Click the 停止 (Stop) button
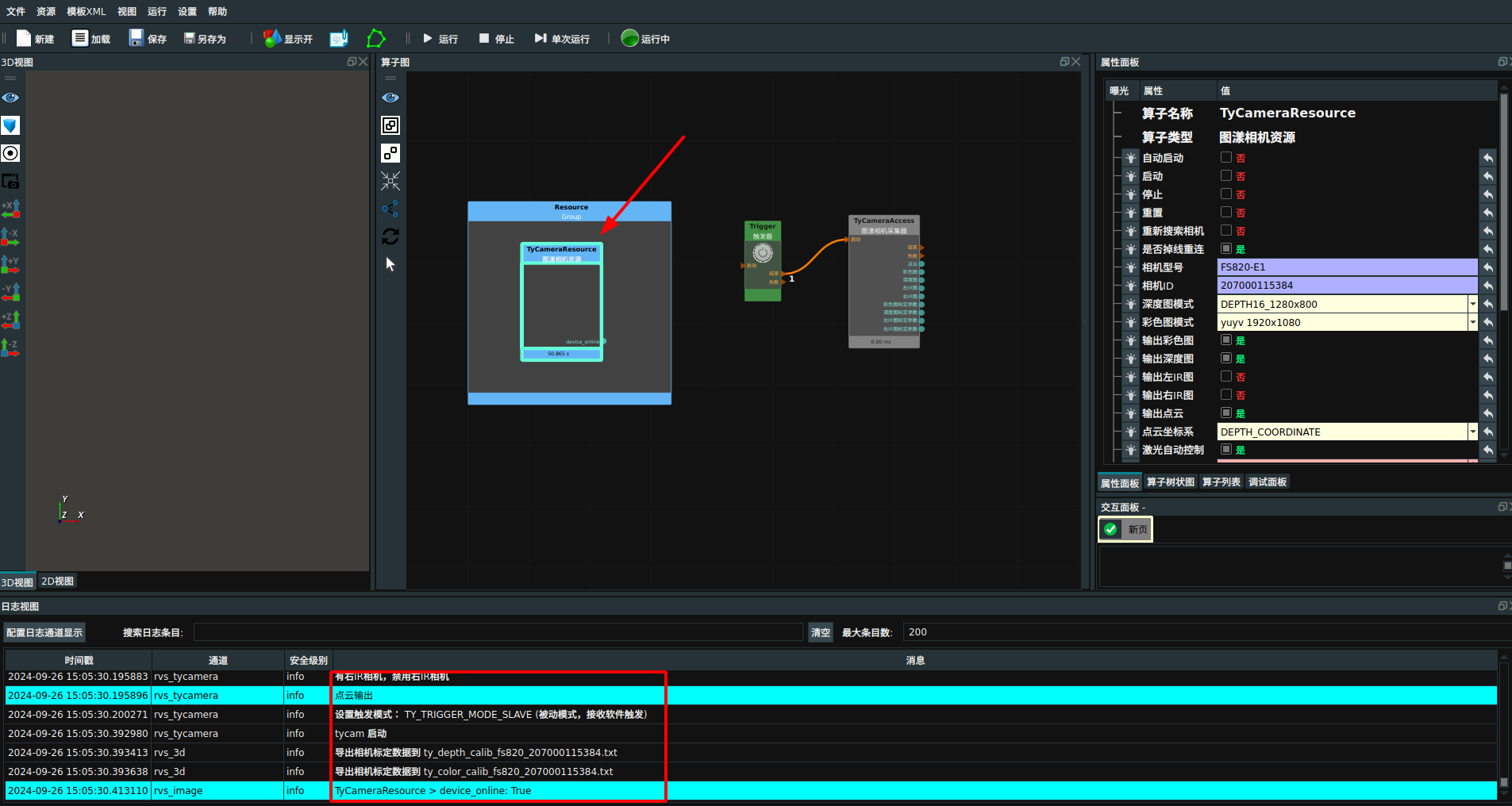Screen dimensions: 1512x806 point(496,39)
